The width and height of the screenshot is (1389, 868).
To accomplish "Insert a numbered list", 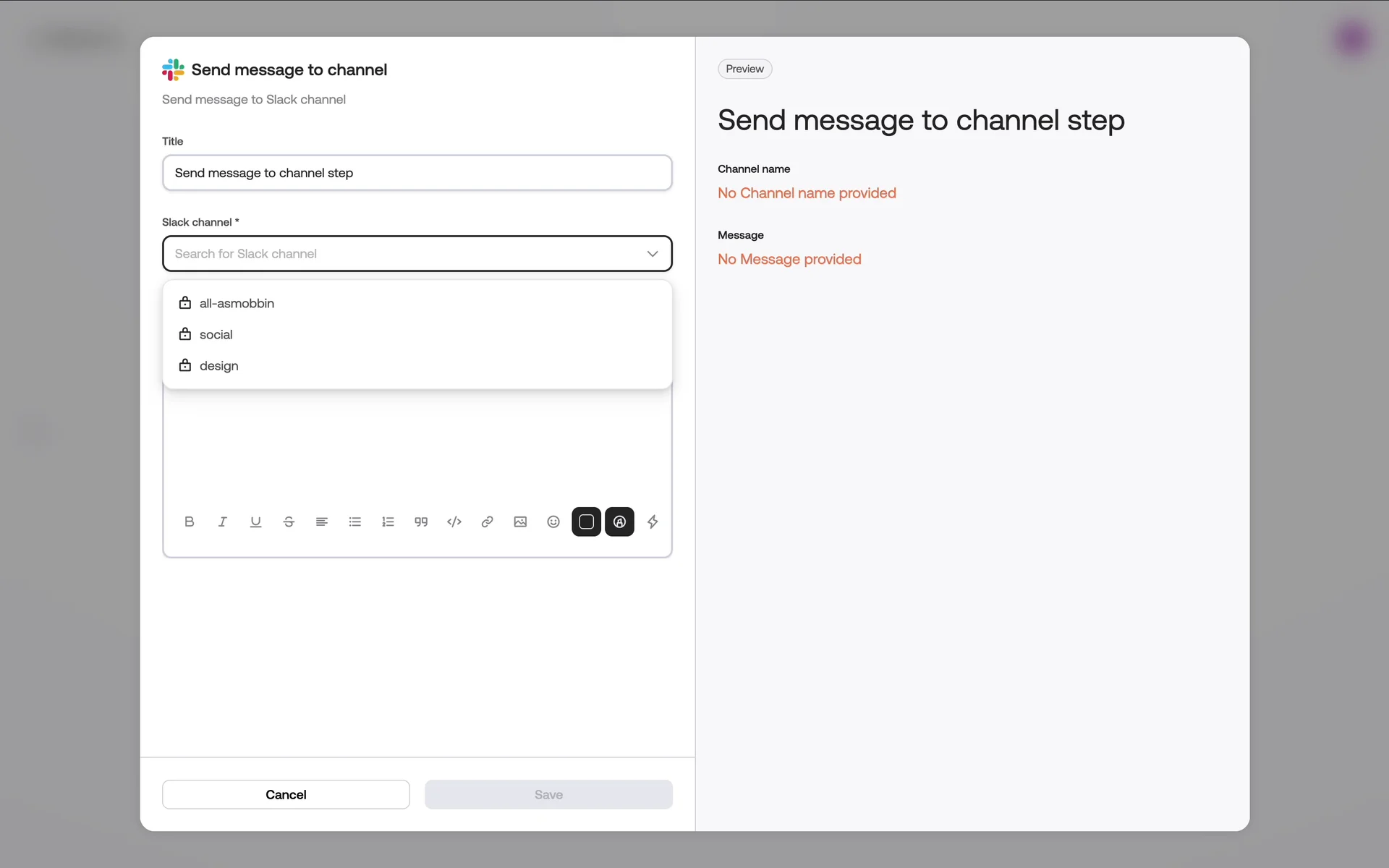I will pyautogui.click(x=388, y=522).
